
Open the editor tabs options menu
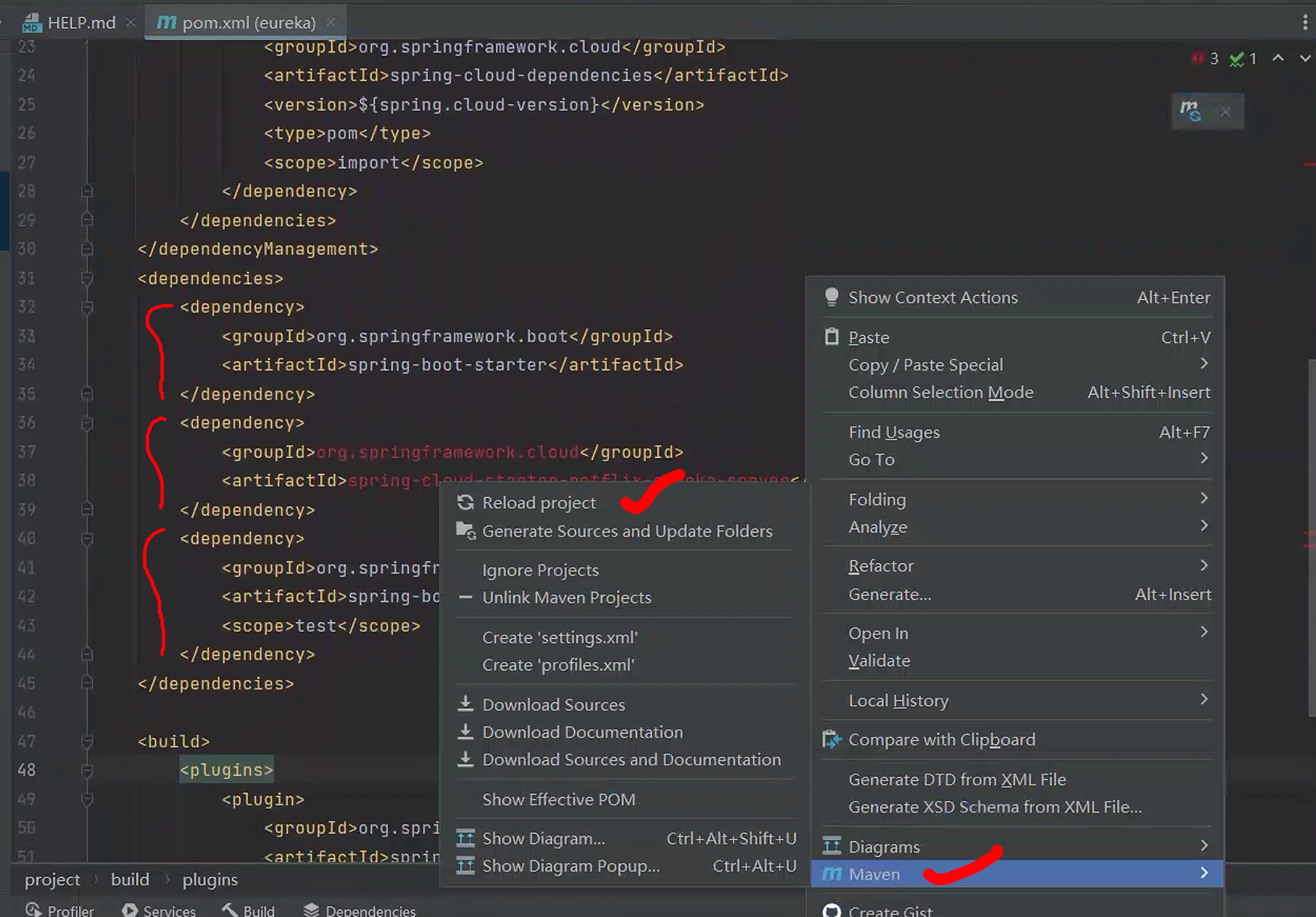(1305, 23)
